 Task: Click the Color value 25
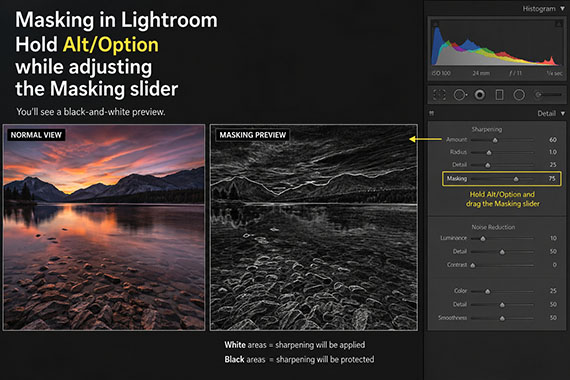pyautogui.click(x=553, y=291)
